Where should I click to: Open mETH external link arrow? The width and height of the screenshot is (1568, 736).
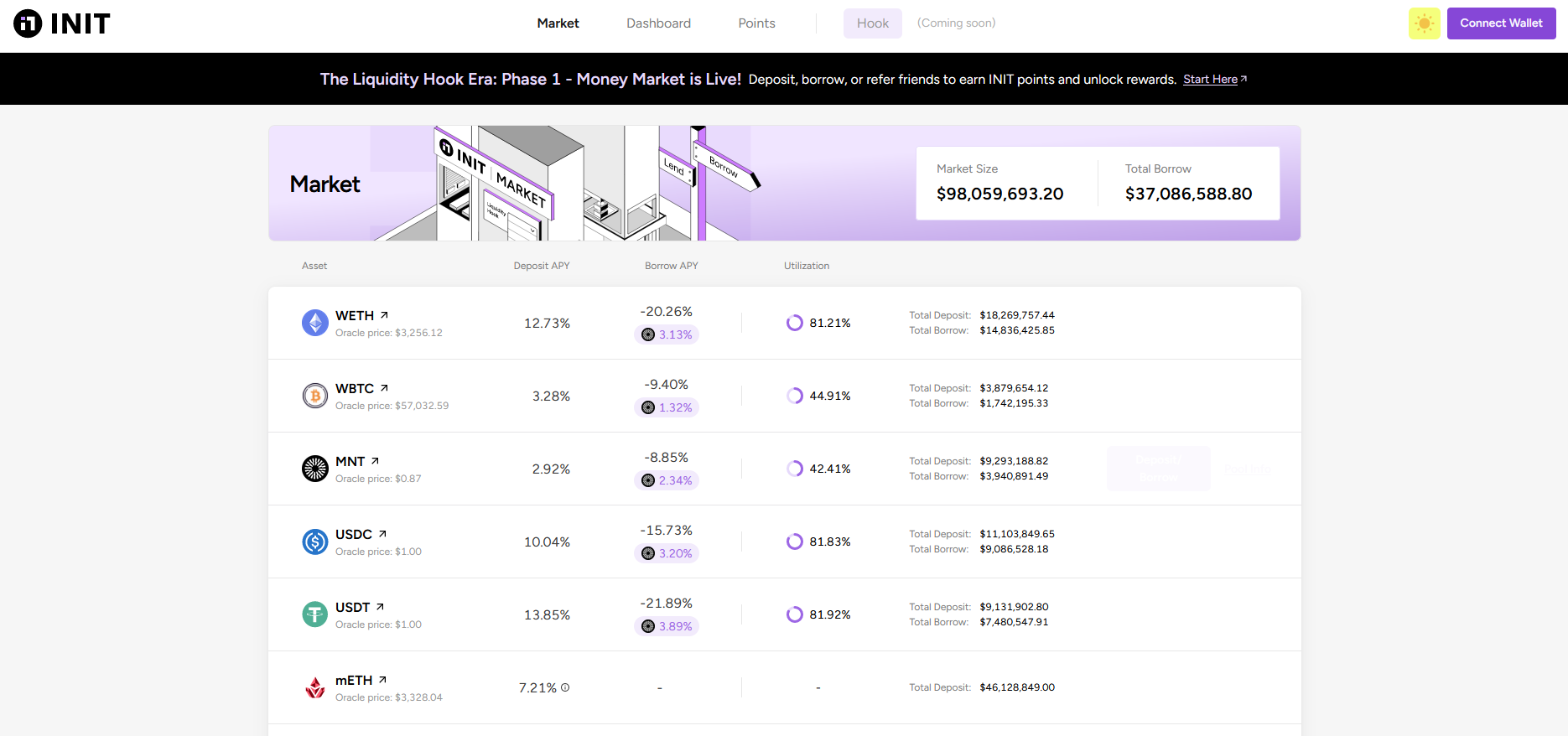point(382,680)
